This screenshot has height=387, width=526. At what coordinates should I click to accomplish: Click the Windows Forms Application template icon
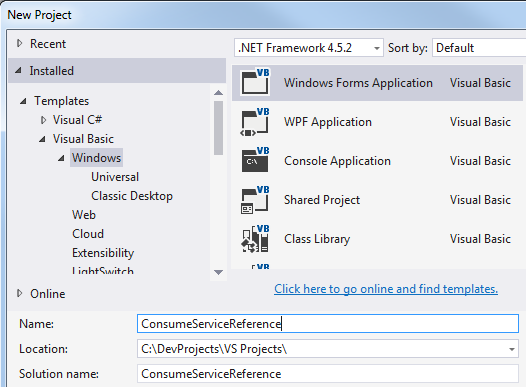pos(255,82)
